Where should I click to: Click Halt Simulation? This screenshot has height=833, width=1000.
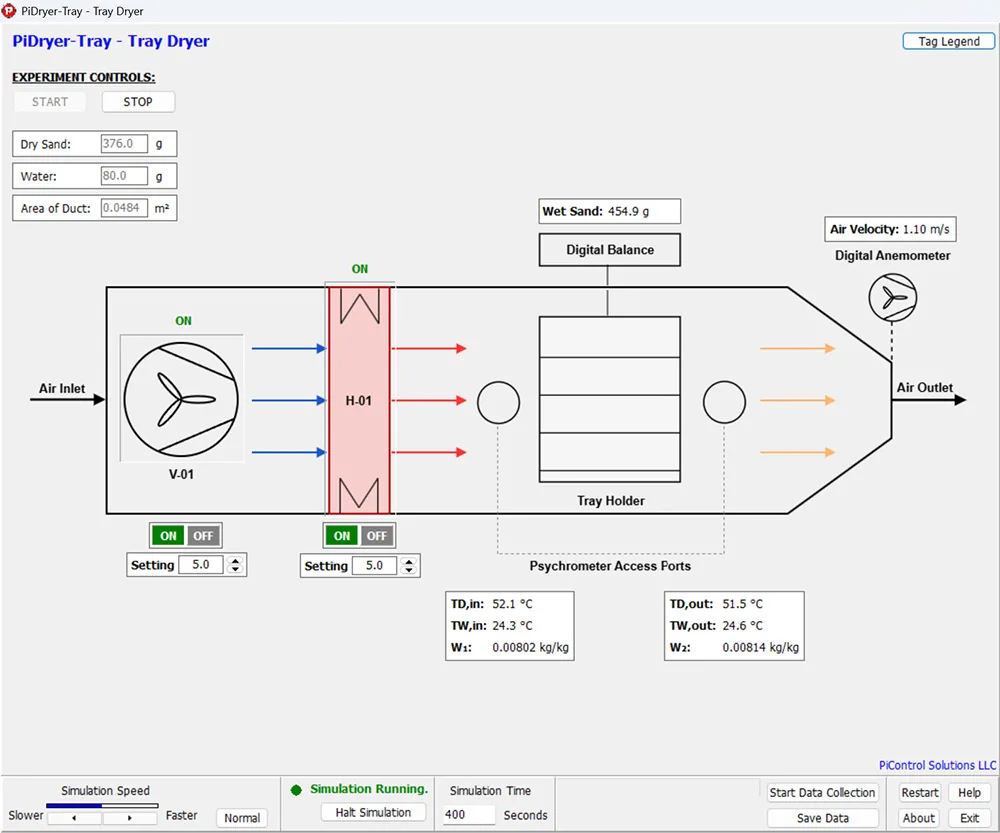(373, 813)
